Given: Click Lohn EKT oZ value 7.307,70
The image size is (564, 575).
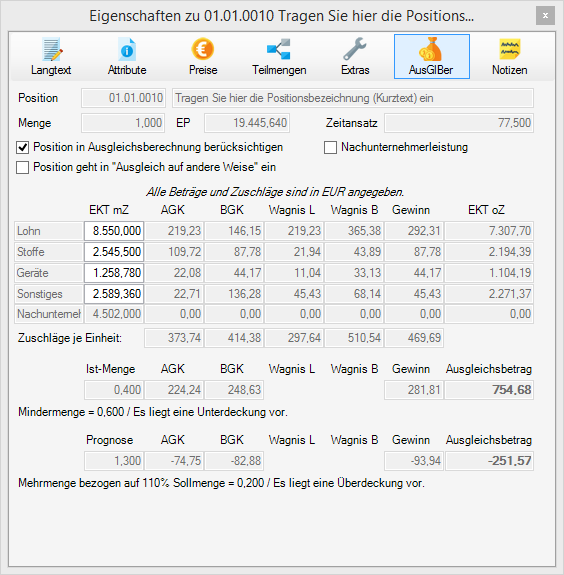Looking at the screenshot, I should point(489,231).
